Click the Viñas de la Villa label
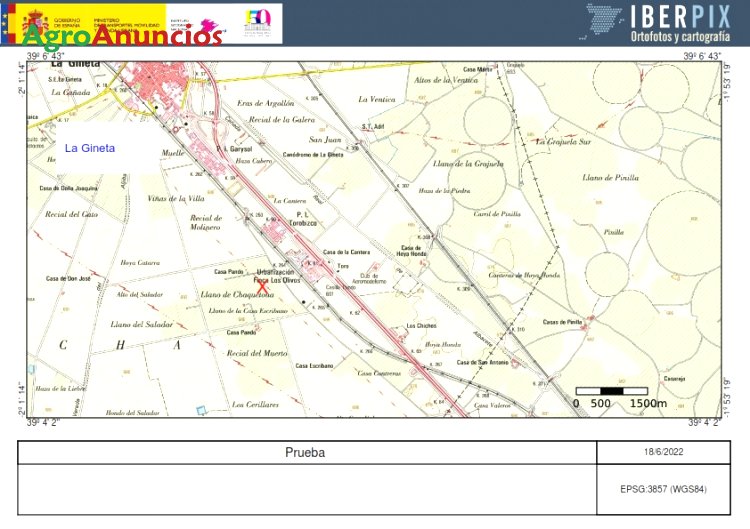750x529 pixels. point(176,198)
